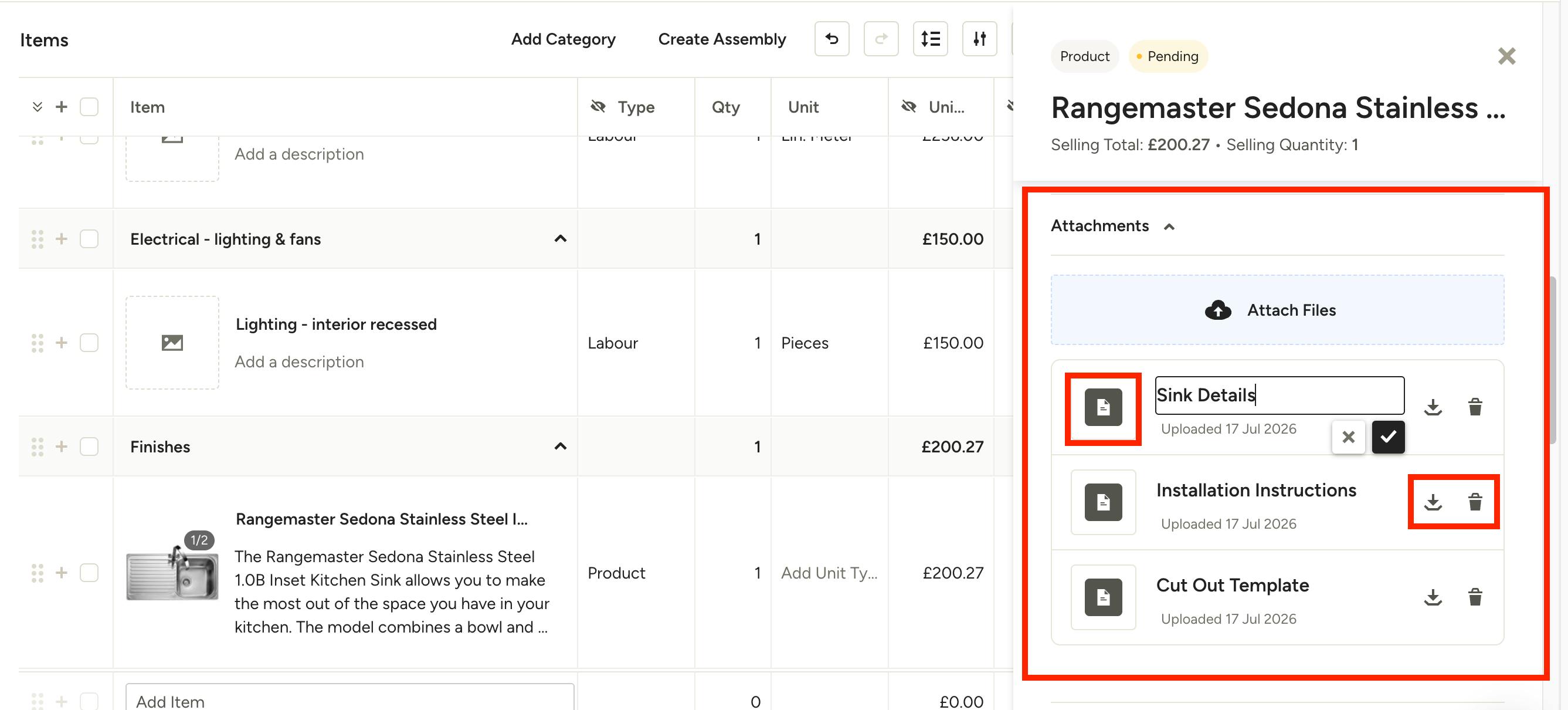
Task: Close the Rangemaster product panel
Action: coord(1506,56)
